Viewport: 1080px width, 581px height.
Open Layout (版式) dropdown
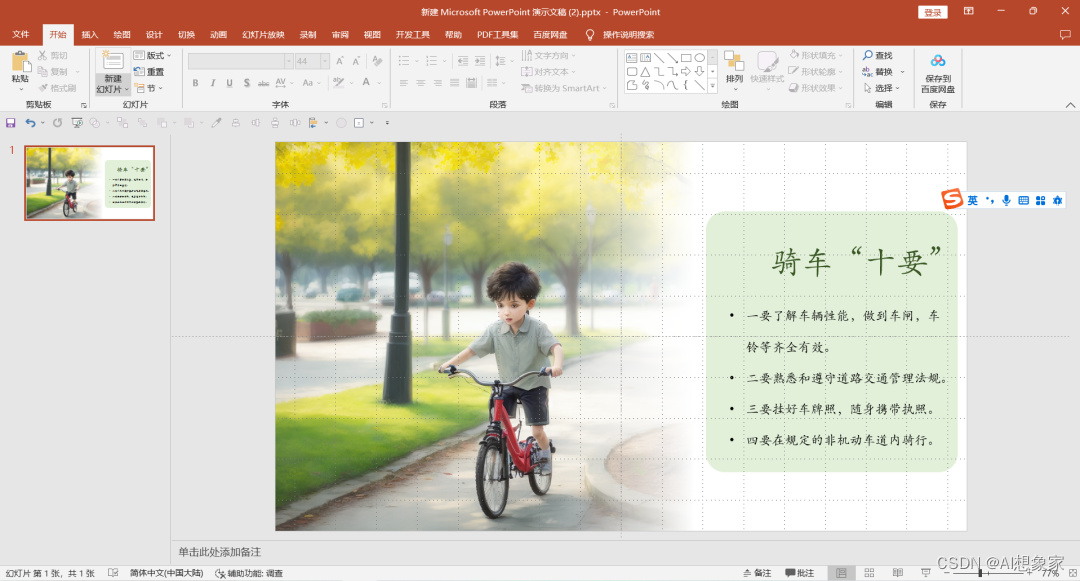pos(152,55)
